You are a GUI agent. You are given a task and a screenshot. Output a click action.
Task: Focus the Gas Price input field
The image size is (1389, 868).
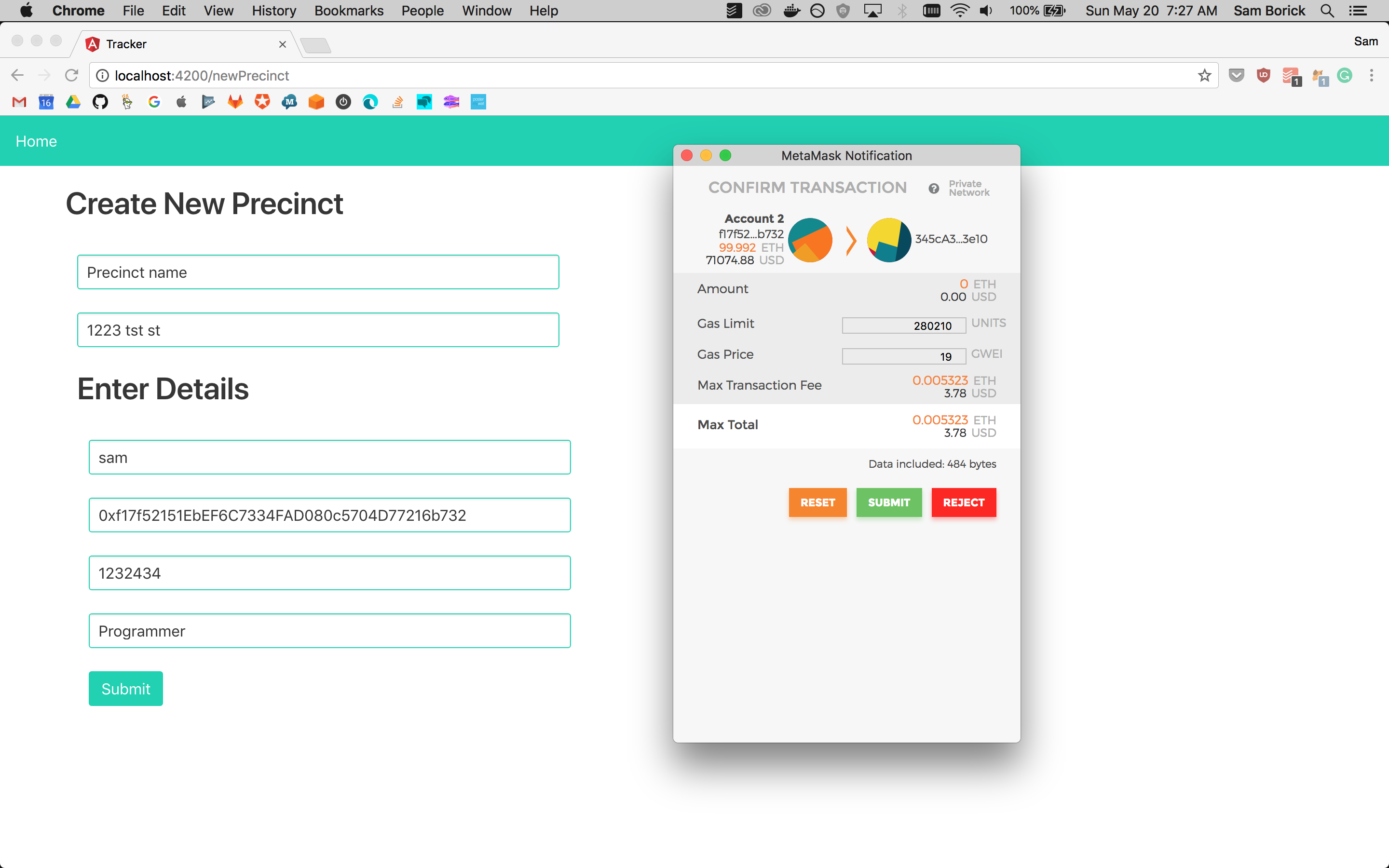[x=903, y=356]
